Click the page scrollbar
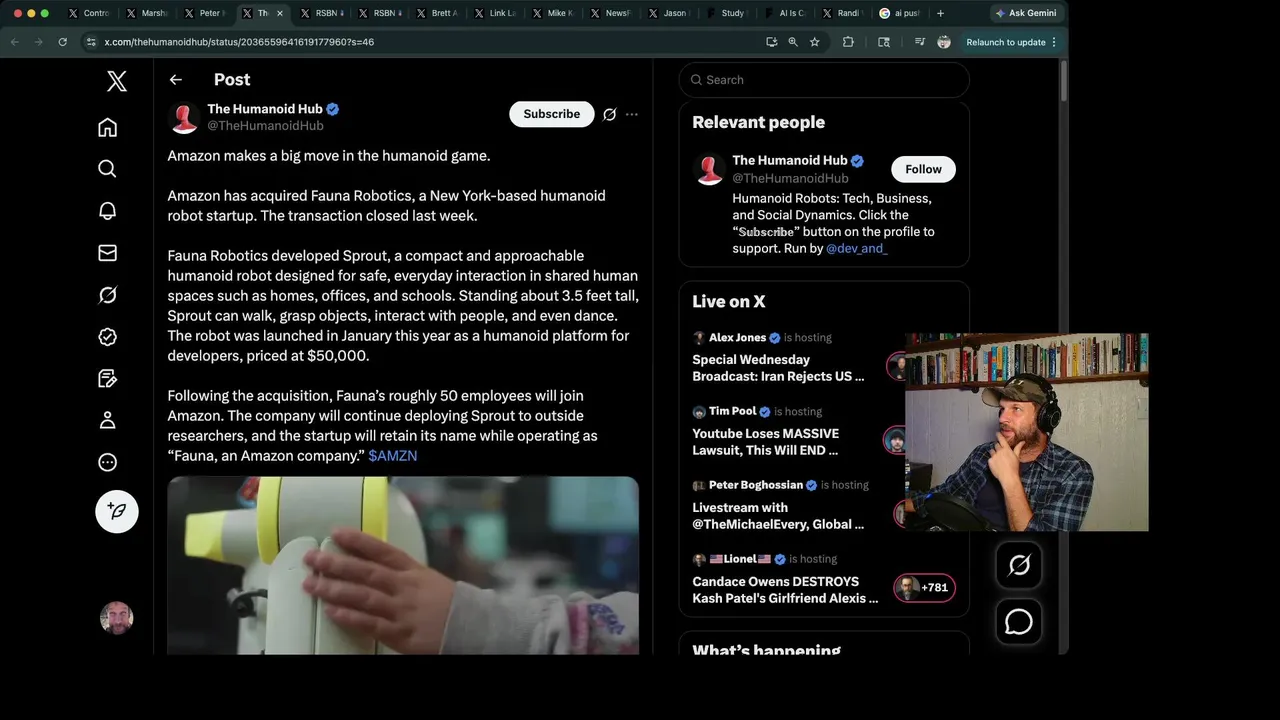1280x720 pixels. coord(1064,80)
